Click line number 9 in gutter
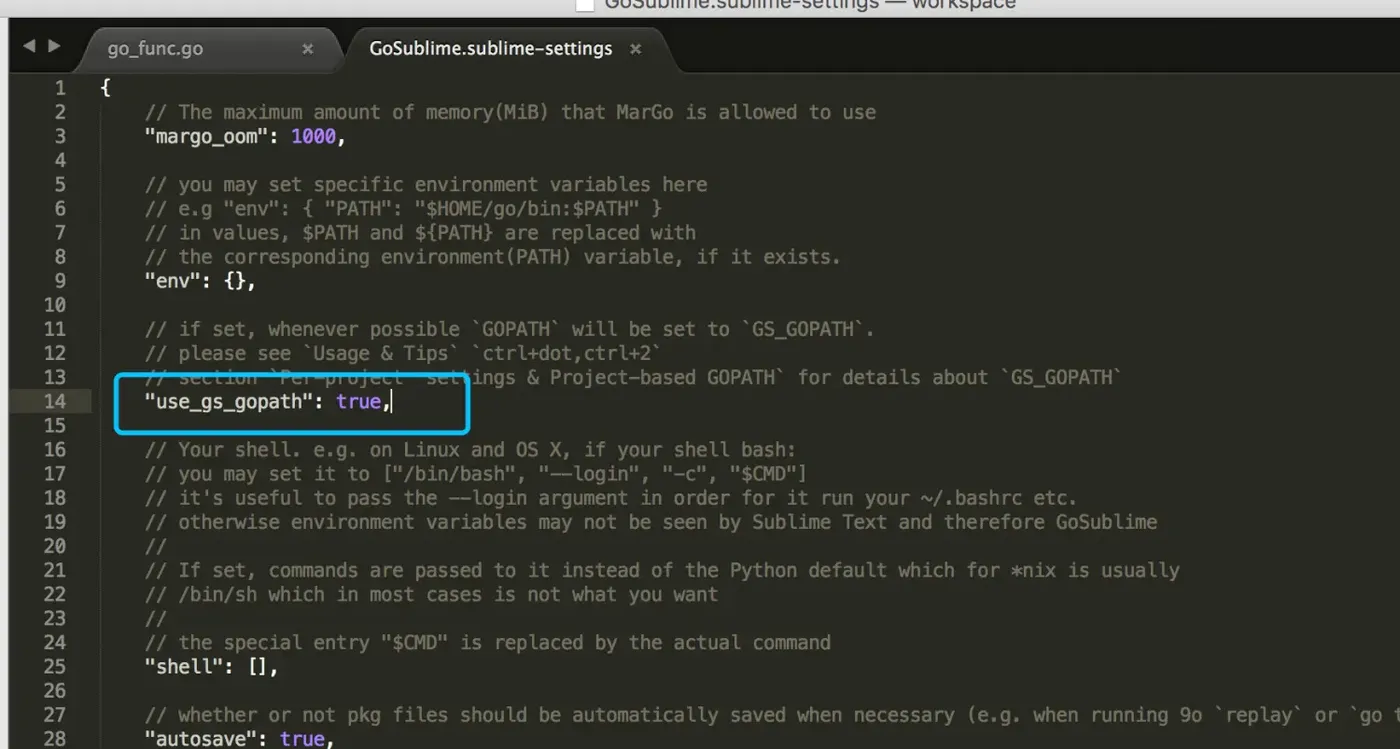The image size is (1400, 749). point(60,281)
